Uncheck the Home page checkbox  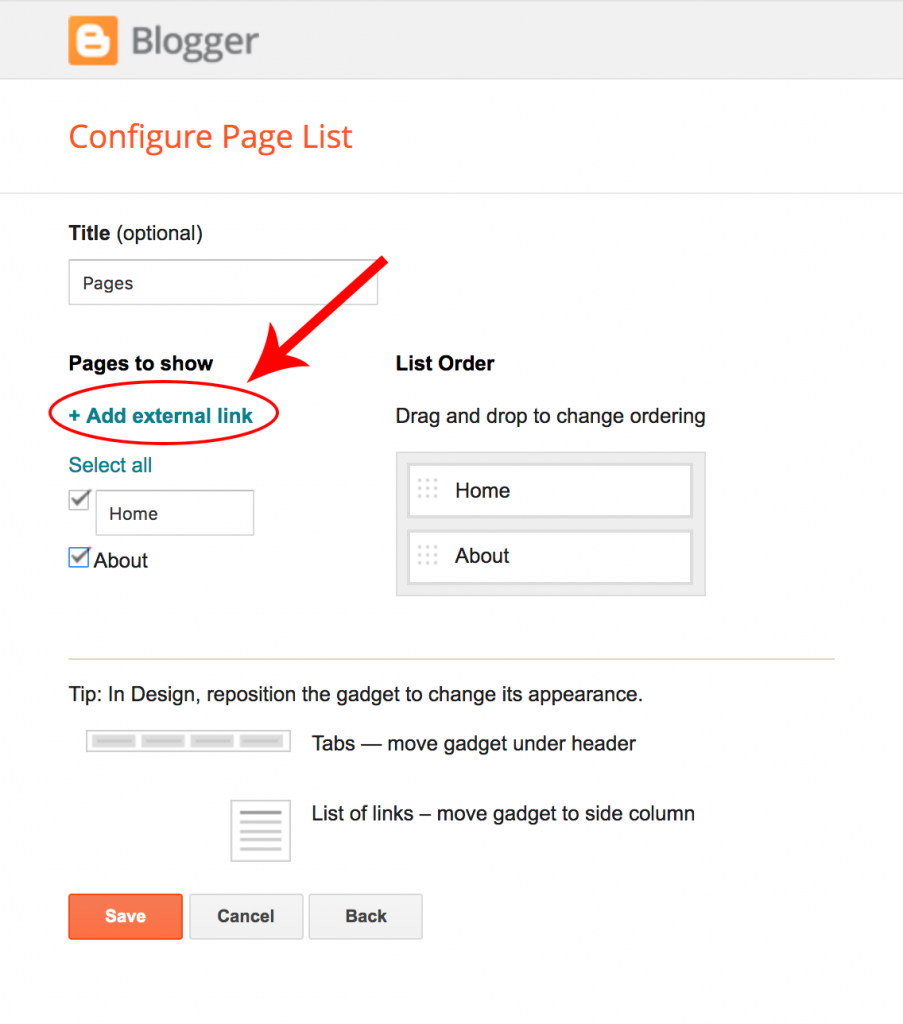coord(79,499)
